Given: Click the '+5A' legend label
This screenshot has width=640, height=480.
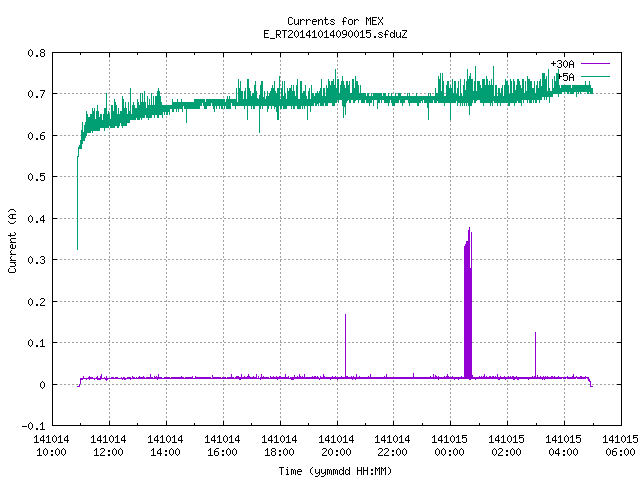Looking at the screenshot, I should click(566, 77).
